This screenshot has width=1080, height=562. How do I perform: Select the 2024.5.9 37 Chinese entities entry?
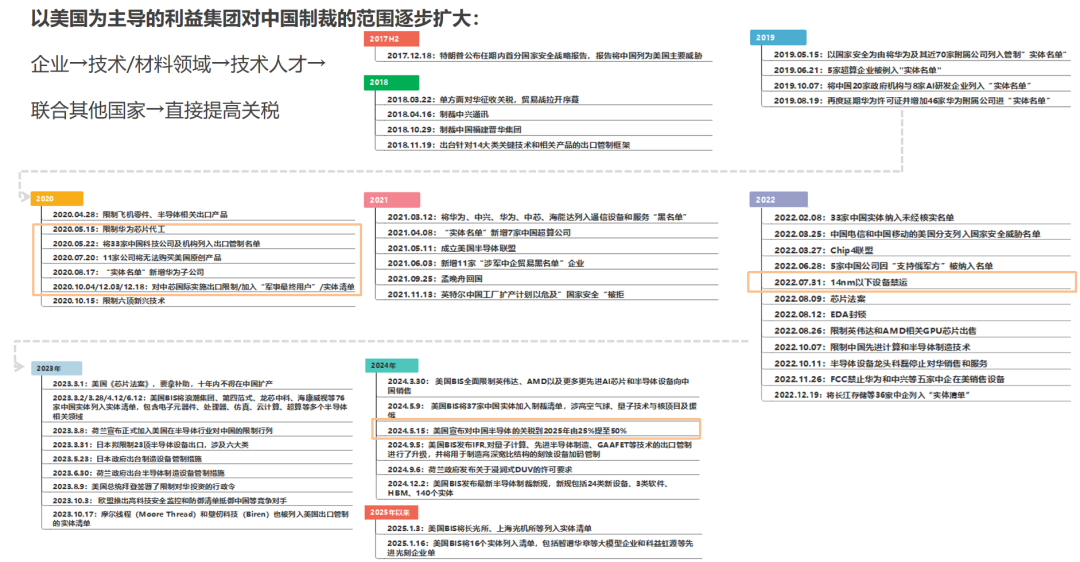pyautogui.click(x=541, y=410)
